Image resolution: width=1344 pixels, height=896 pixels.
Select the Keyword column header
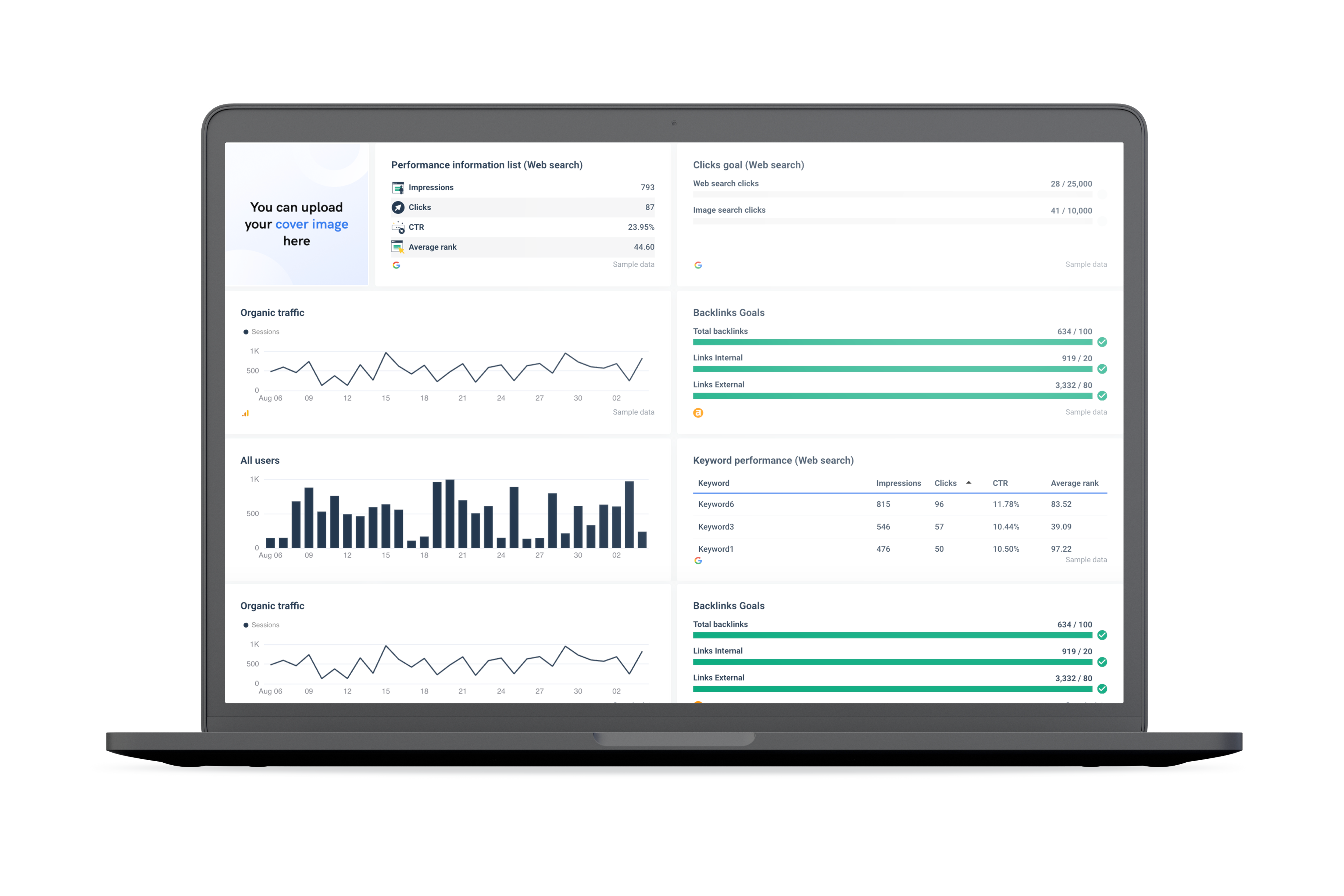pyautogui.click(x=713, y=483)
